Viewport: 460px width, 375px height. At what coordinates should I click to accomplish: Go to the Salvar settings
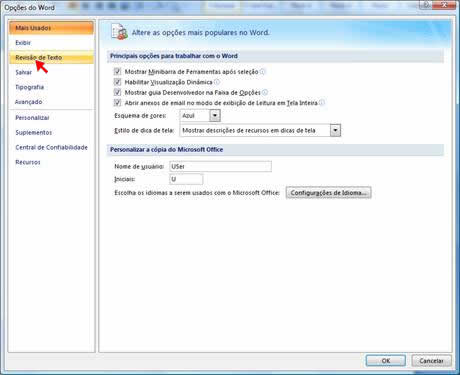pyautogui.click(x=51, y=72)
